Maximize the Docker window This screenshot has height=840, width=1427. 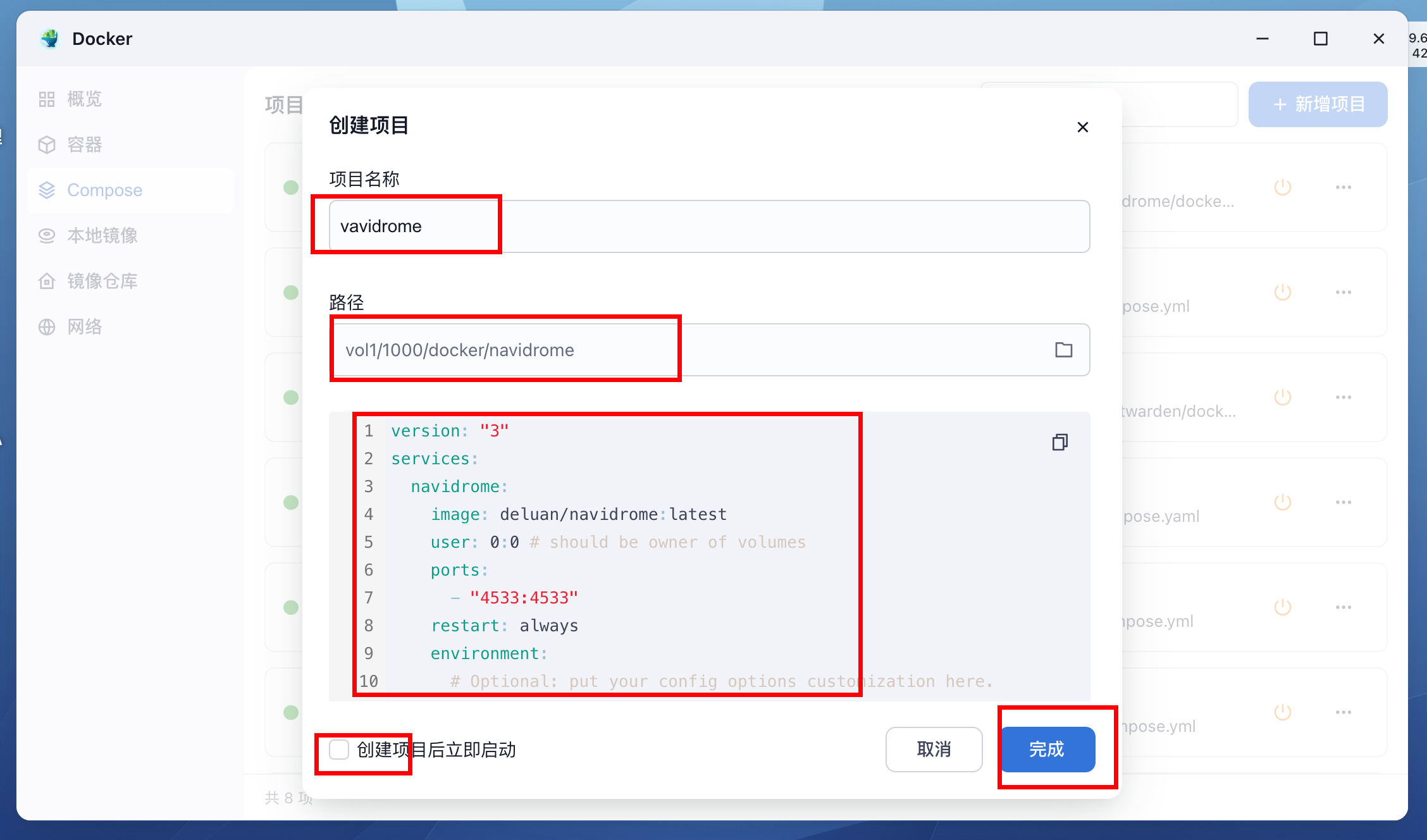point(1321,39)
